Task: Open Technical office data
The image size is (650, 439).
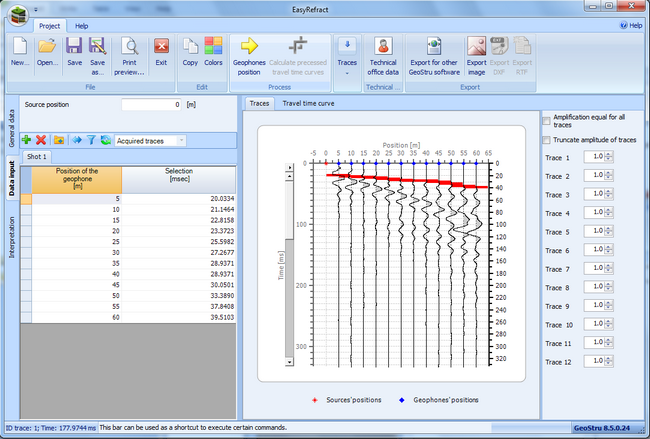Action: coord(383,56)
